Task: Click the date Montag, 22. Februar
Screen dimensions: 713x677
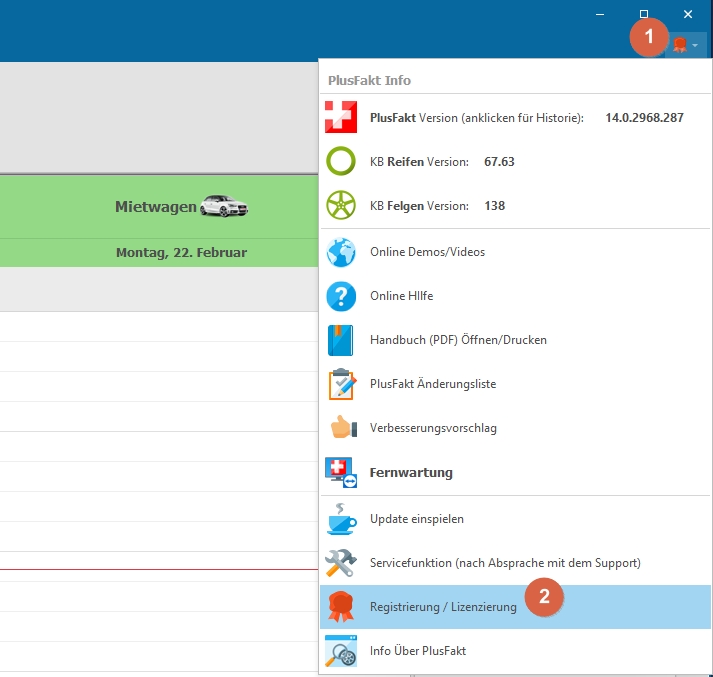Action: click(181, 252)
